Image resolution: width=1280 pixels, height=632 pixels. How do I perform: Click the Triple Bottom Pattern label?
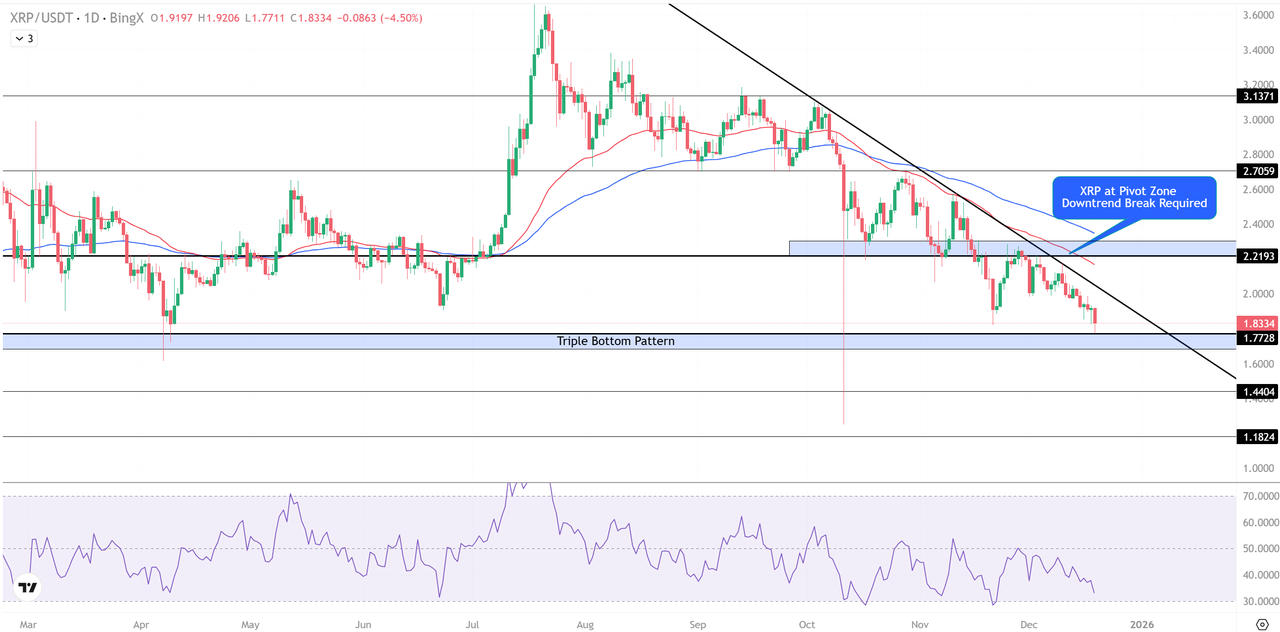coord(615,342)
